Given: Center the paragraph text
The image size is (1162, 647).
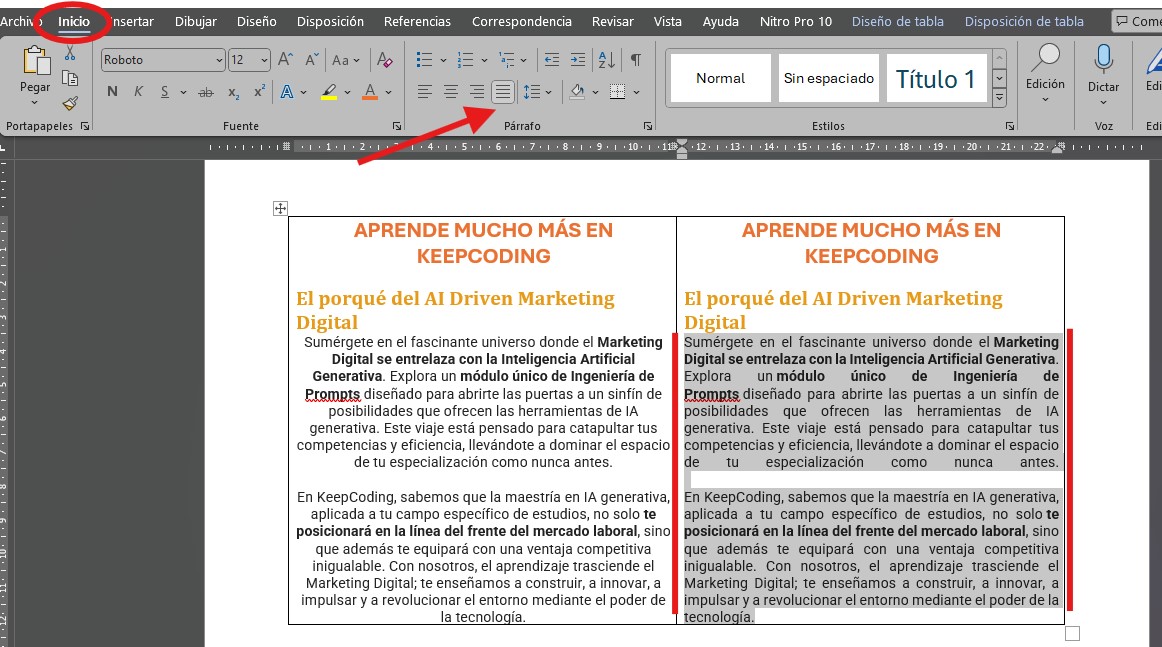Looking at the screenshot, I should [451, 92].
